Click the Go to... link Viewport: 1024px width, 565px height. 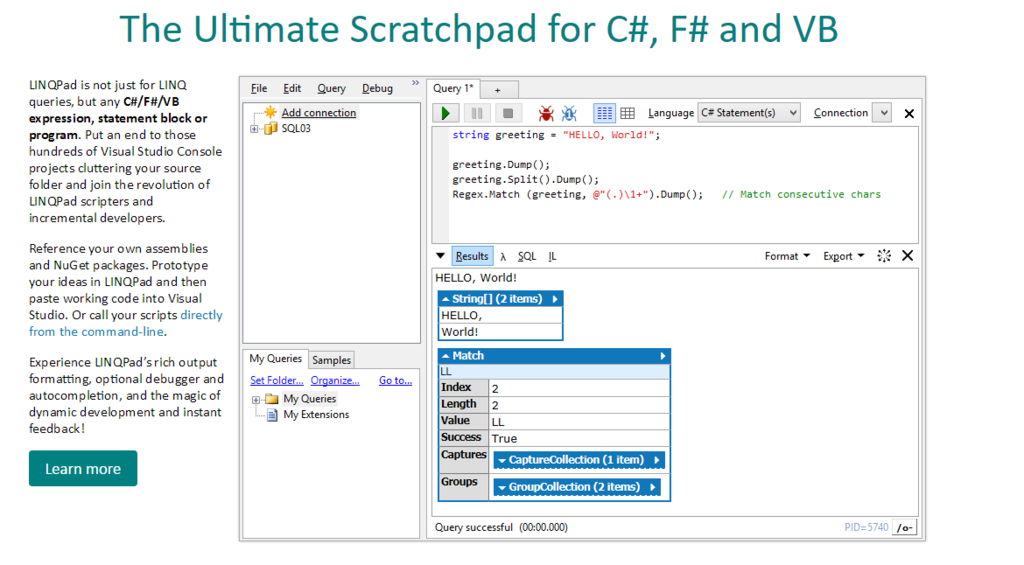(395, 380)
